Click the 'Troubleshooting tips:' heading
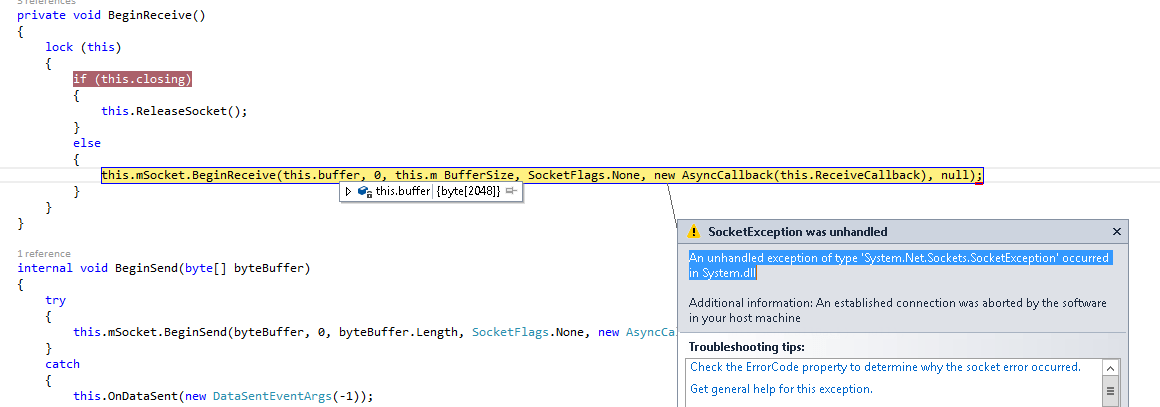 746,347
